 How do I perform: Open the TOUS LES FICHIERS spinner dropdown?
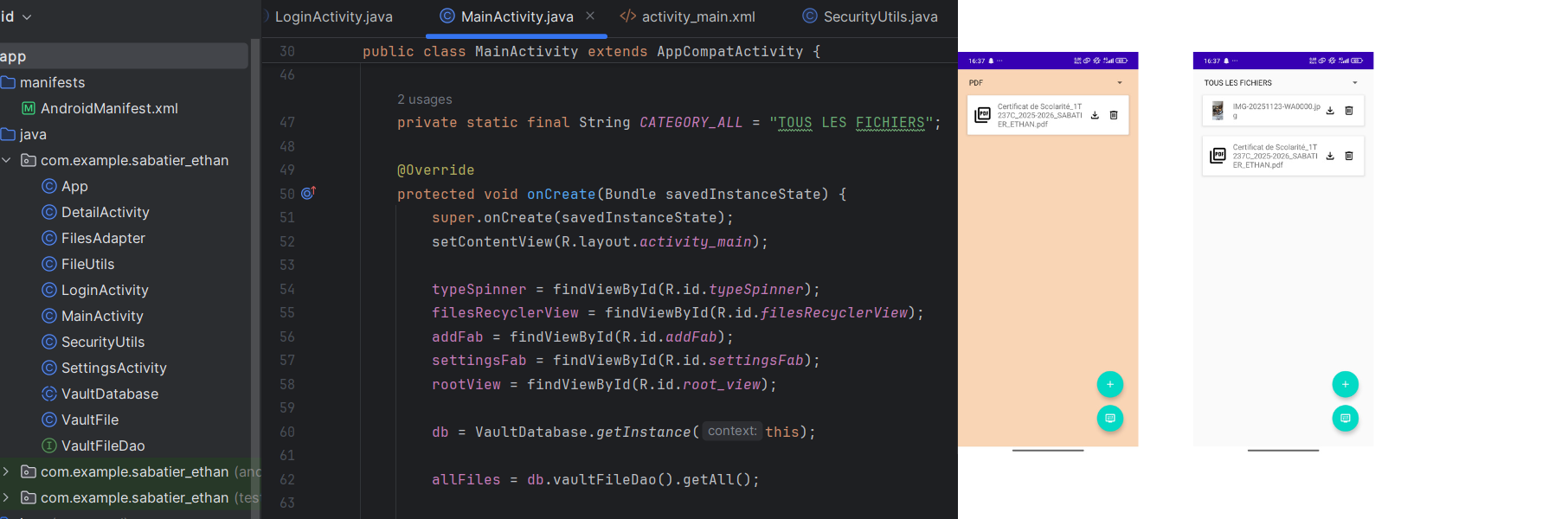click(x=1354, y=83)
